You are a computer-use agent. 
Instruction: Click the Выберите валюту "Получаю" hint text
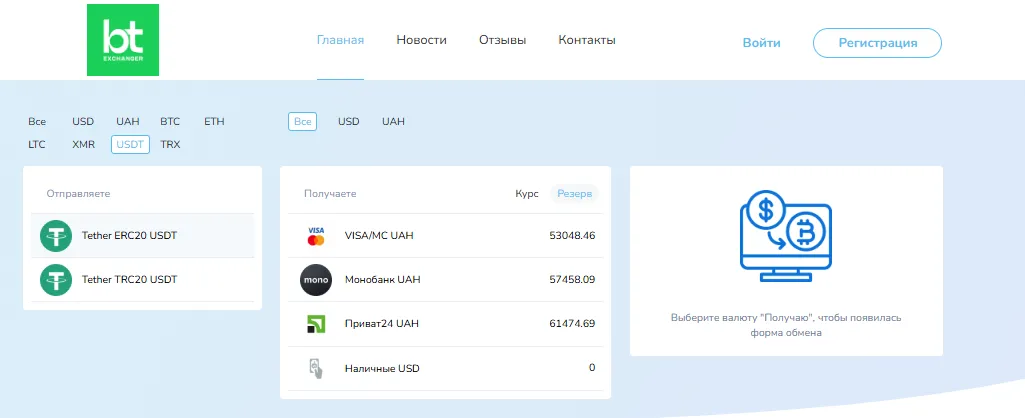[786, 325]
